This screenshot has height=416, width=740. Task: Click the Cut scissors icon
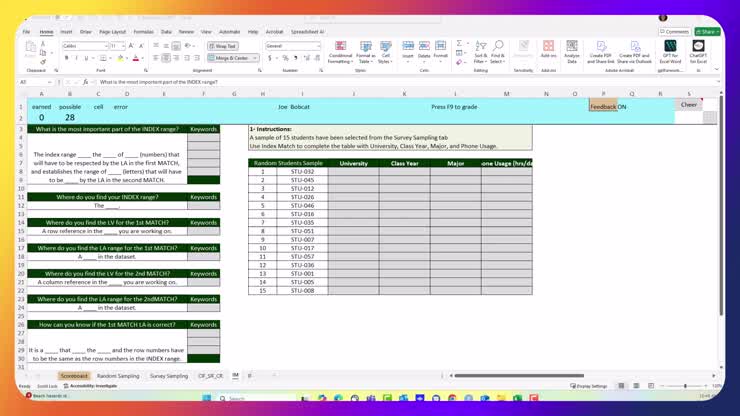[x=43, y=44]
